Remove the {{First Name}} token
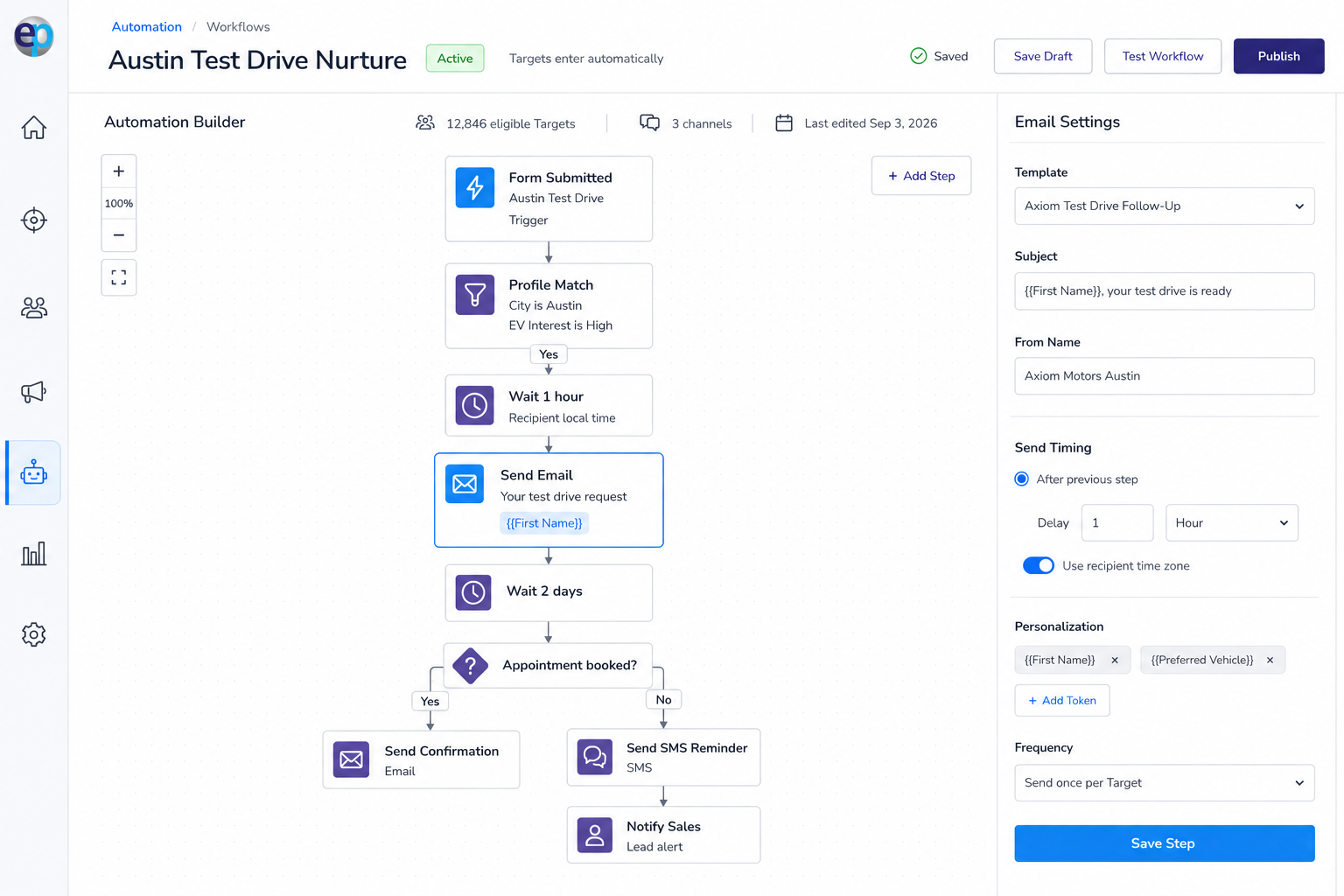 click(x=1115, y=661)
